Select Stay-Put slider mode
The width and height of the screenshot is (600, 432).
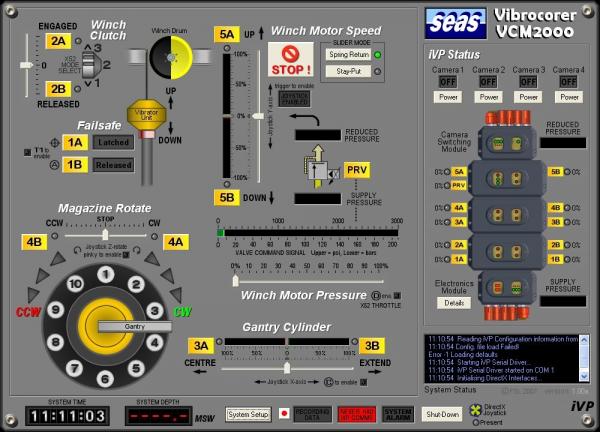tap(349, 71)
